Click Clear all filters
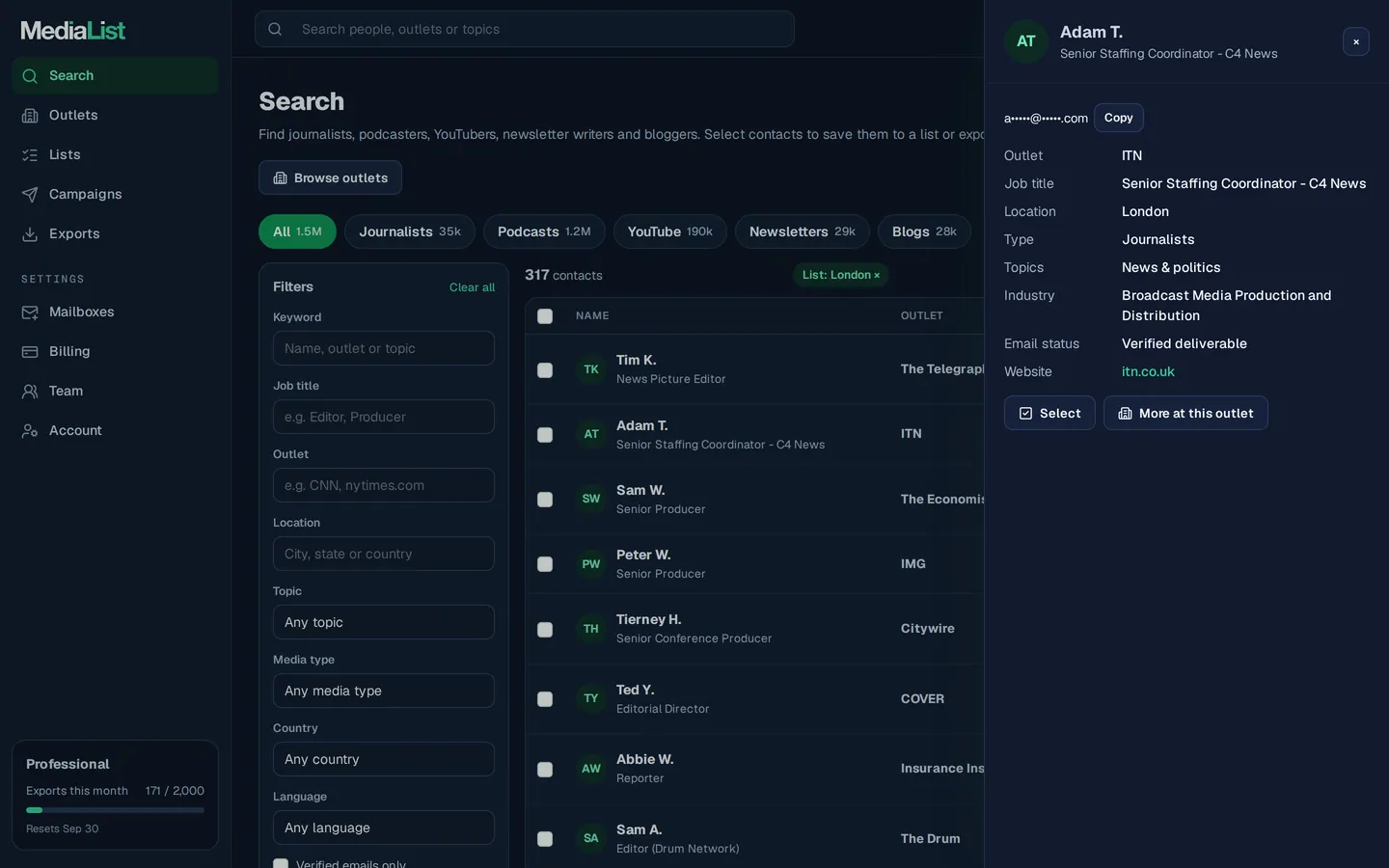Viewport: 1389px width, 868px height. (472, 287)
